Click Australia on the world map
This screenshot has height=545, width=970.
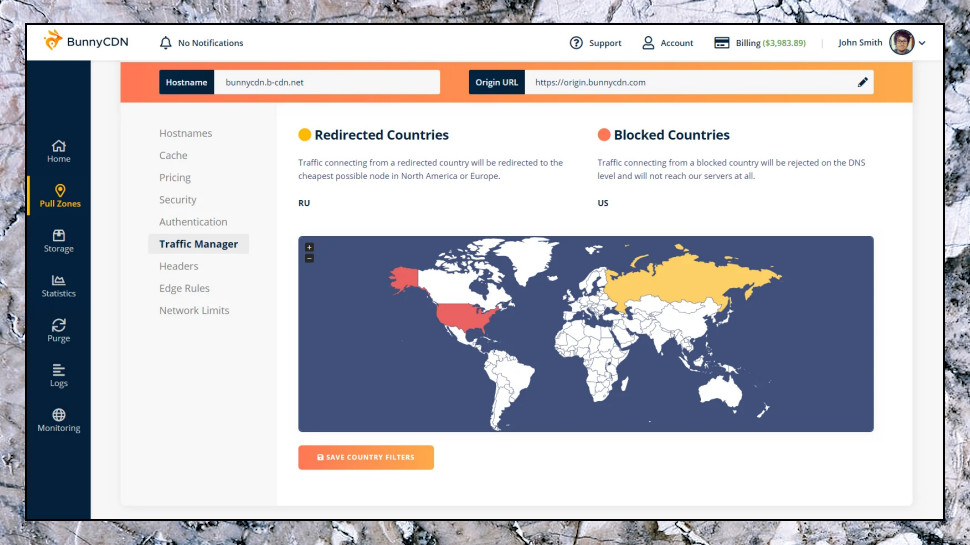point(721,391)
